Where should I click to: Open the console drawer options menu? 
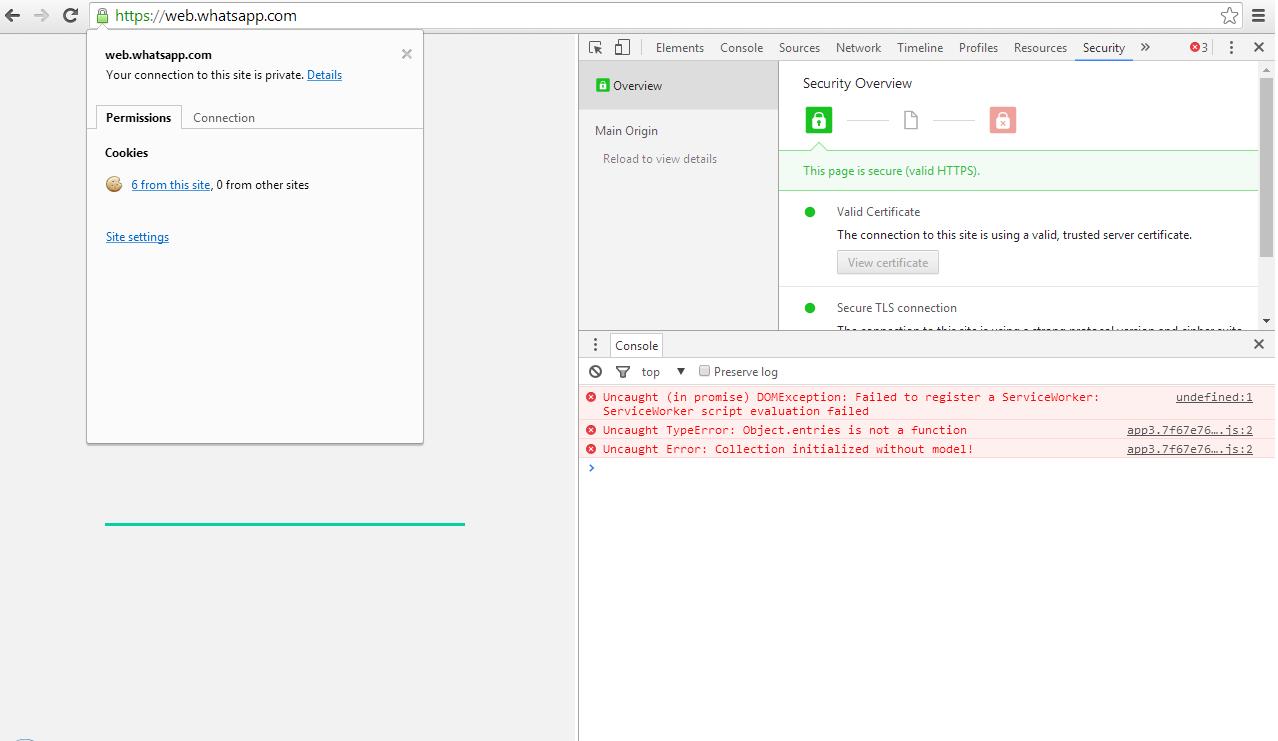[x=595, y=344]
